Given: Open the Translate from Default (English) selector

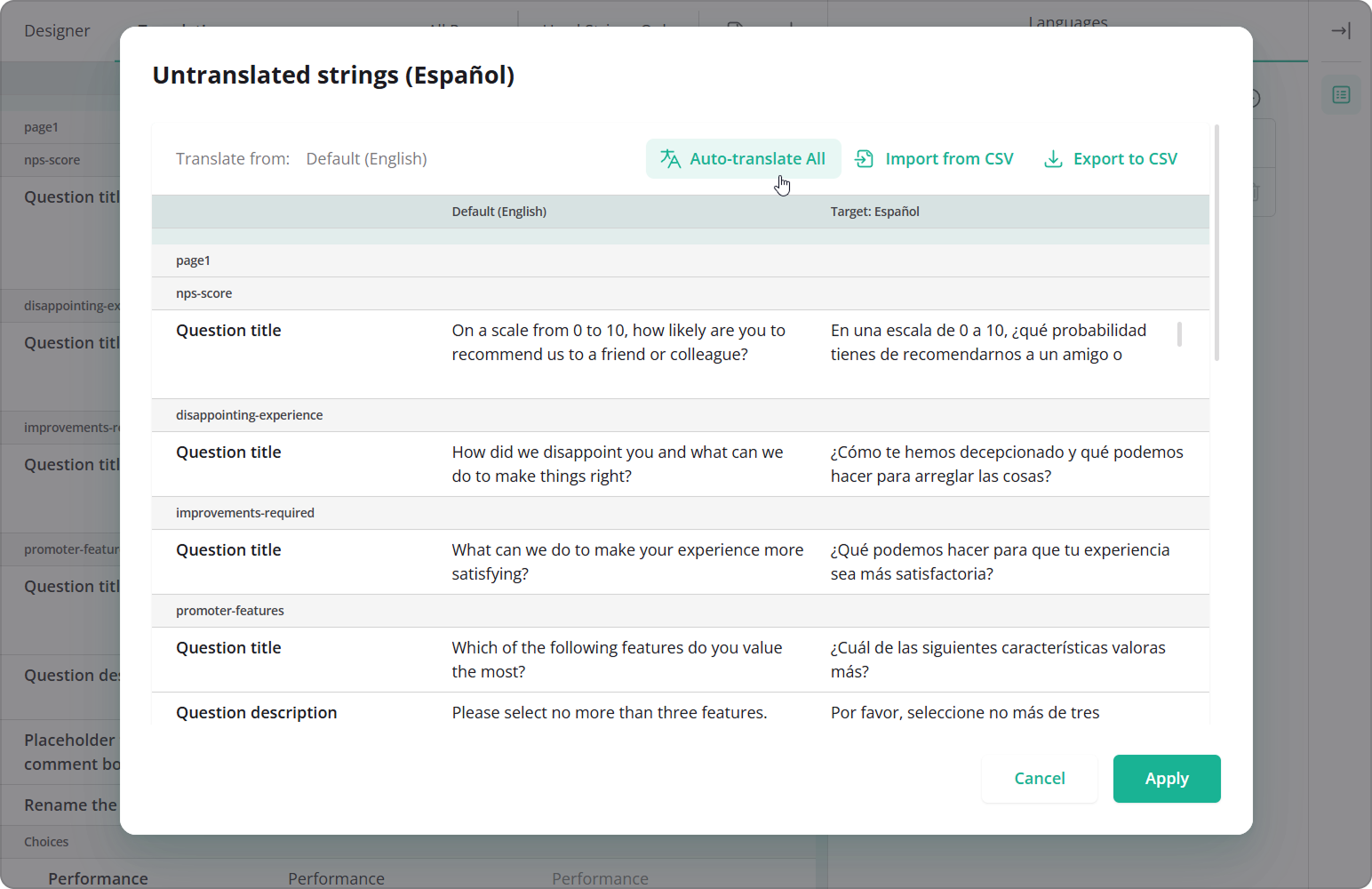Looking at the screenshot, I should click(366, 159).
